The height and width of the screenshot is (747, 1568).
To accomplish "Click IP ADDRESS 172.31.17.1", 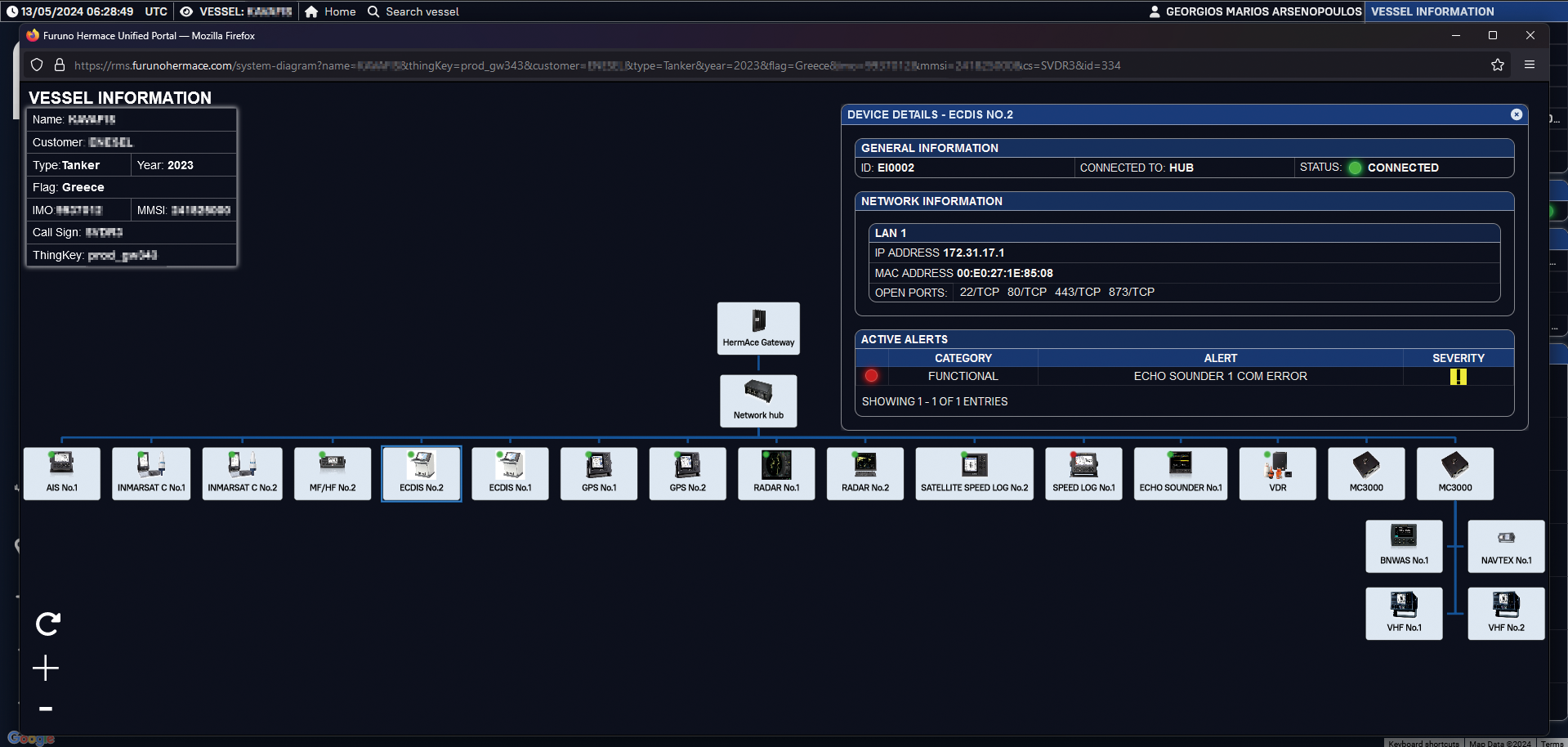I will [x=940, y=253].
